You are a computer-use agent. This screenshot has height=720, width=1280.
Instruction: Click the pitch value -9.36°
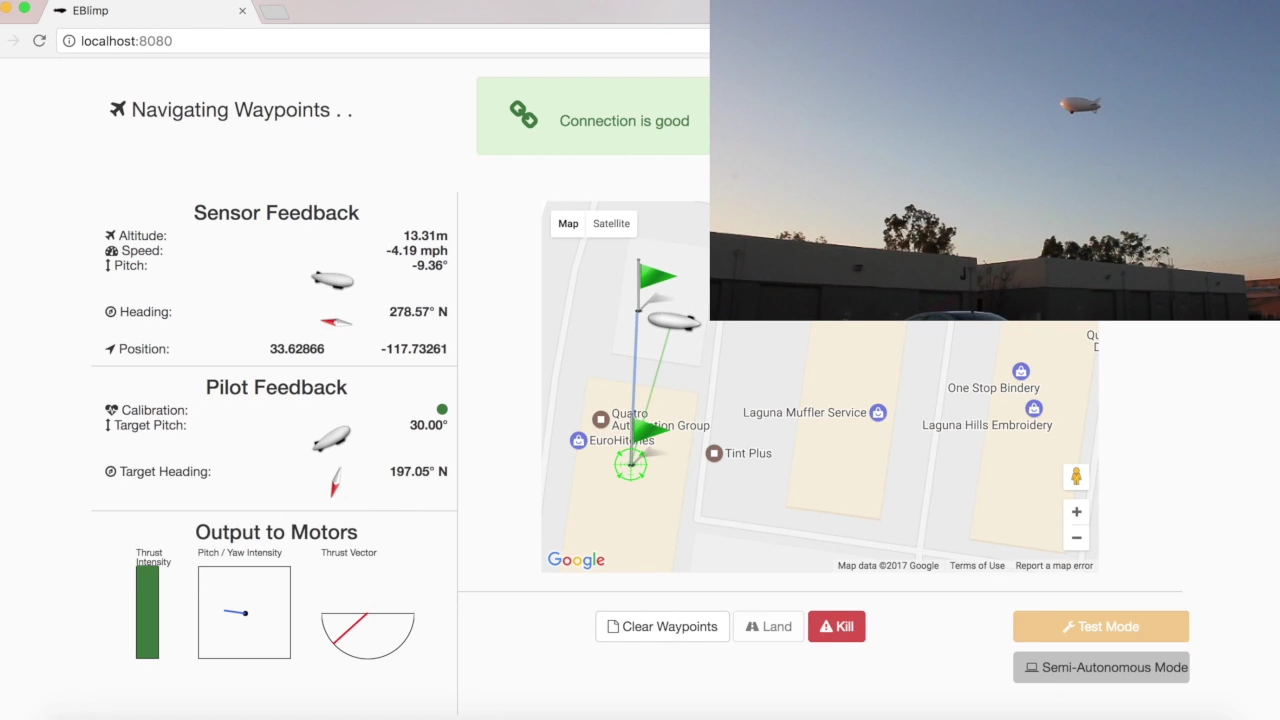pyautogui.click(x=430, y=266)
